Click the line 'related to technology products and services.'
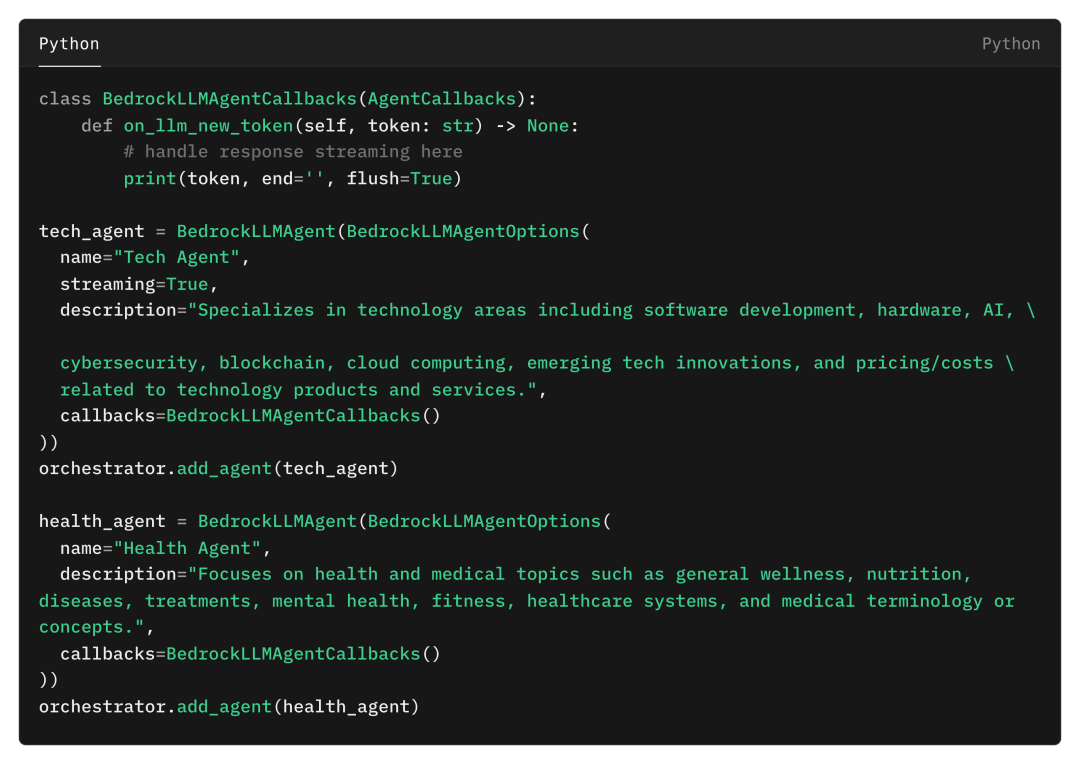The height and width of the screenshot is (764, 1080). [303, 390]
